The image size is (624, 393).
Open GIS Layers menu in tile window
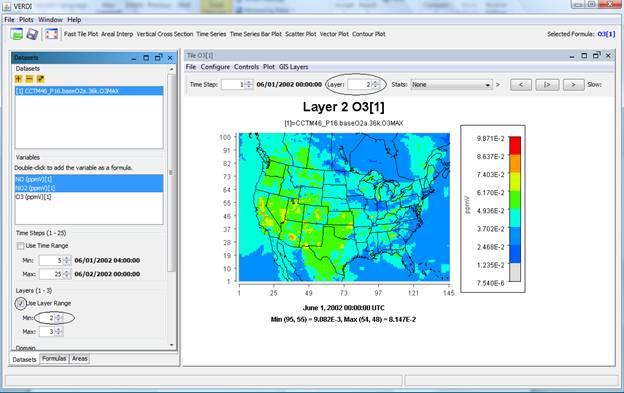(x=294, y=67)
